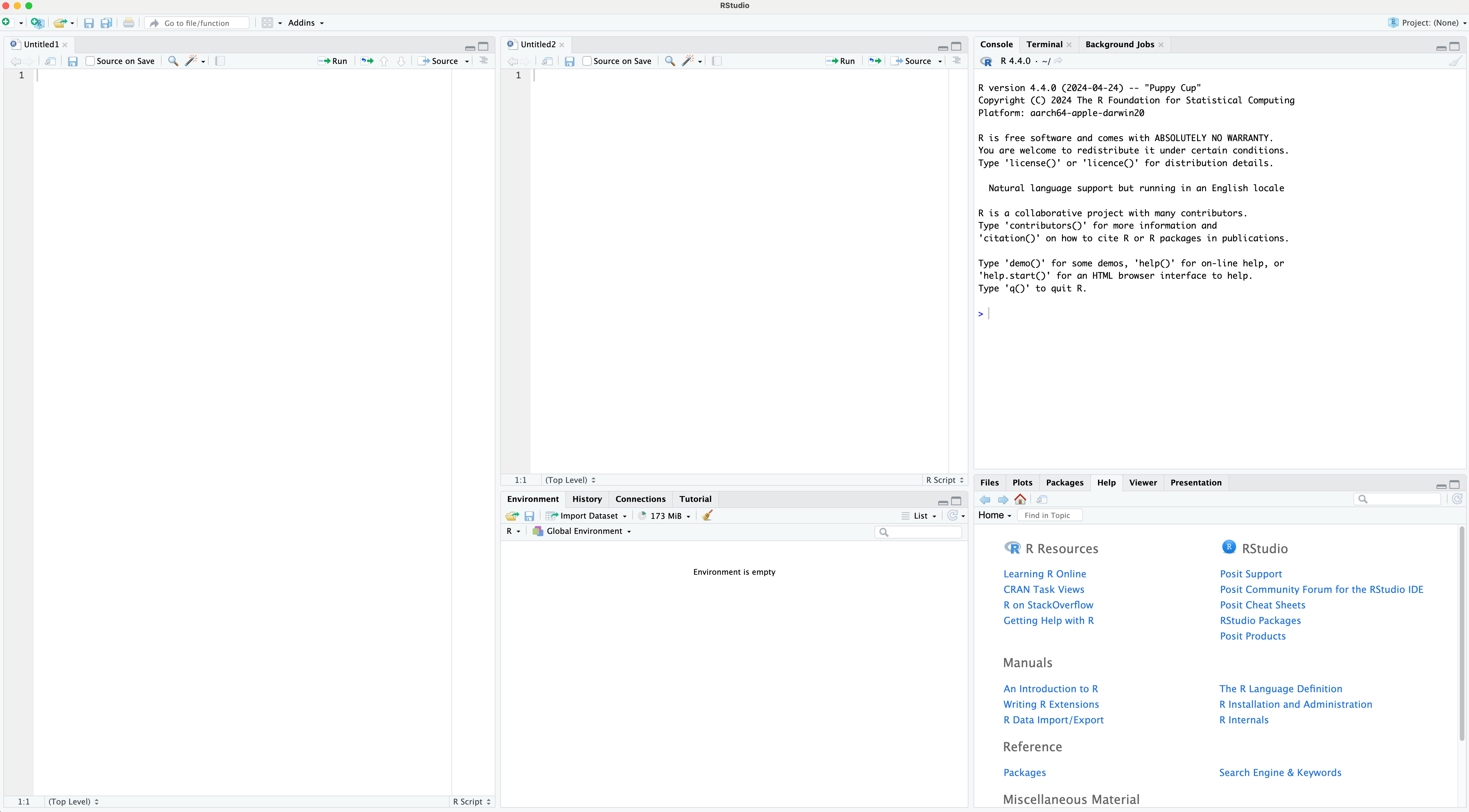Enable Source on Save in Untitled1
The image size is (1469, 812).
(x=90, y=61)
